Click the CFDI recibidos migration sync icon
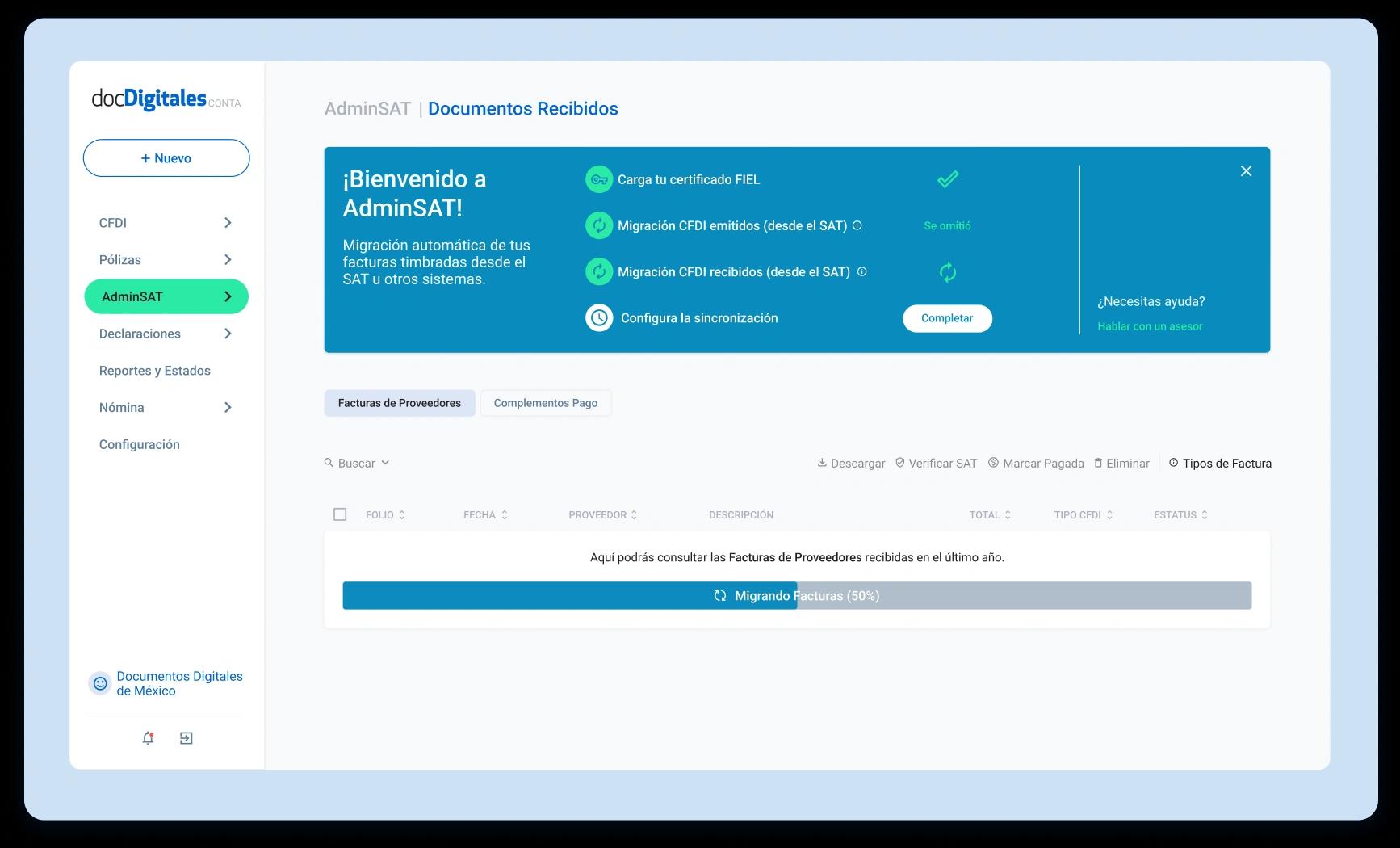Viewport: 1400px width, 848px height. click(x=599, y=271)
